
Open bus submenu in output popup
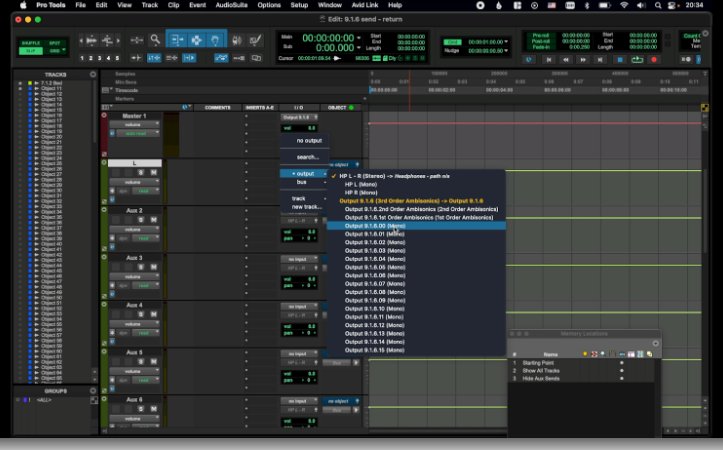[x=304, y=182]
